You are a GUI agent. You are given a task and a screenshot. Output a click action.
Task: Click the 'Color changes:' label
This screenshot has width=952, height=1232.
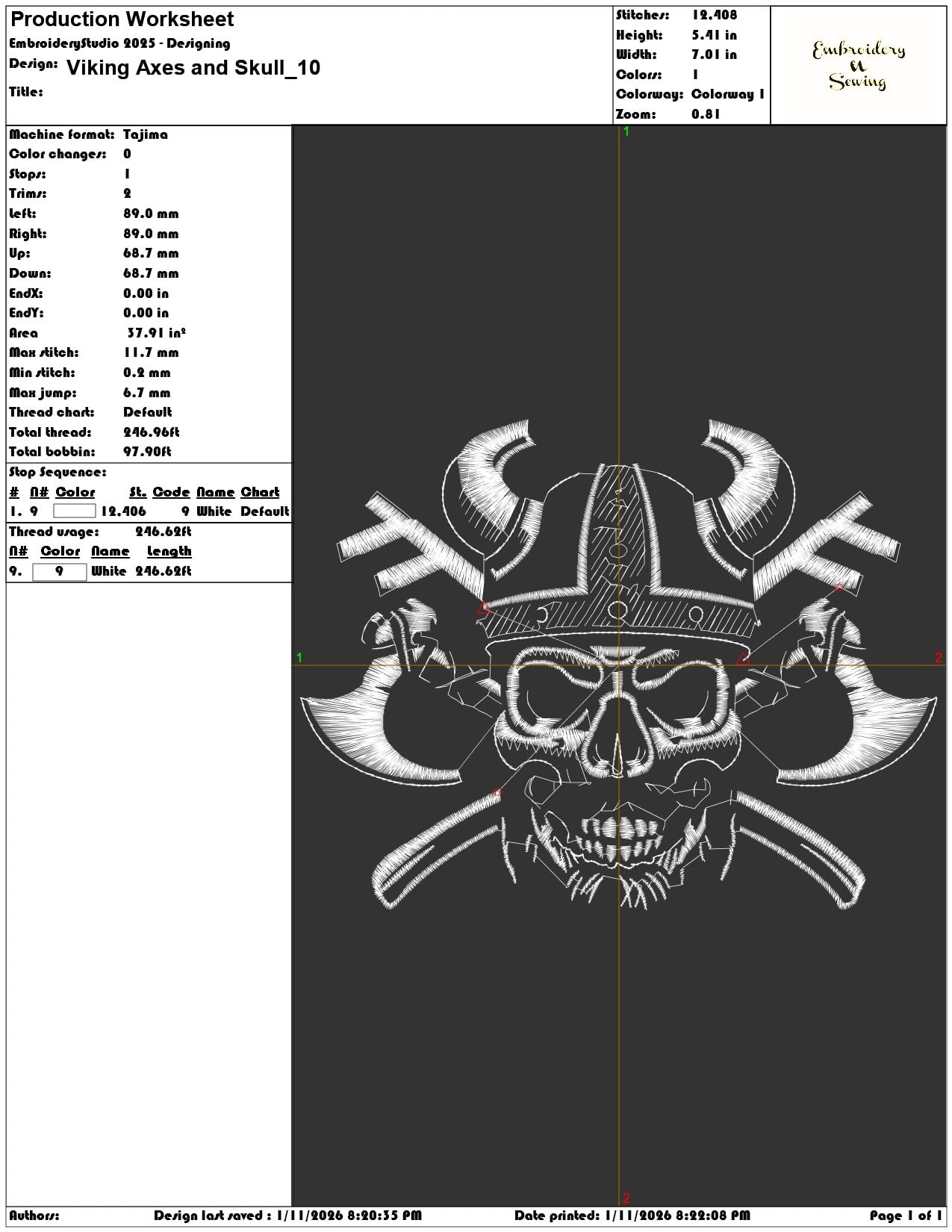point(57,154)
